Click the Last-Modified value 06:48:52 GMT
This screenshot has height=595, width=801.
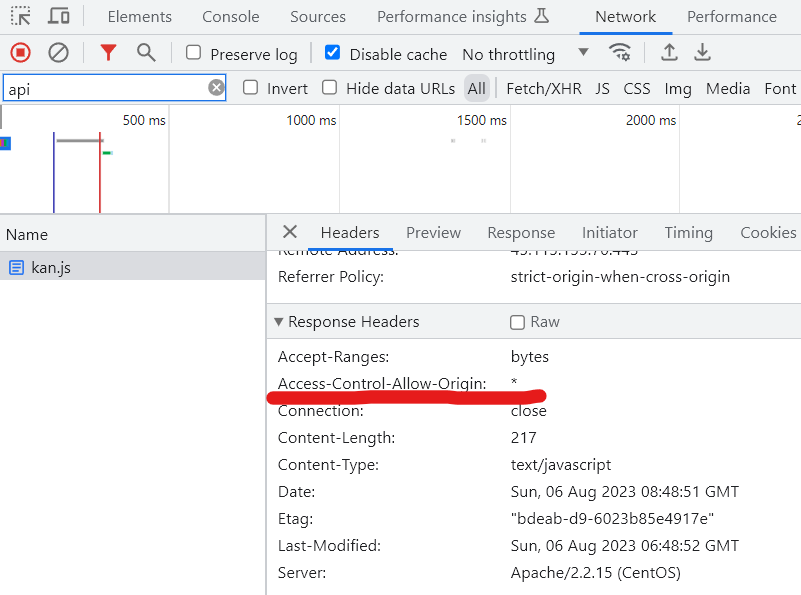625,546
